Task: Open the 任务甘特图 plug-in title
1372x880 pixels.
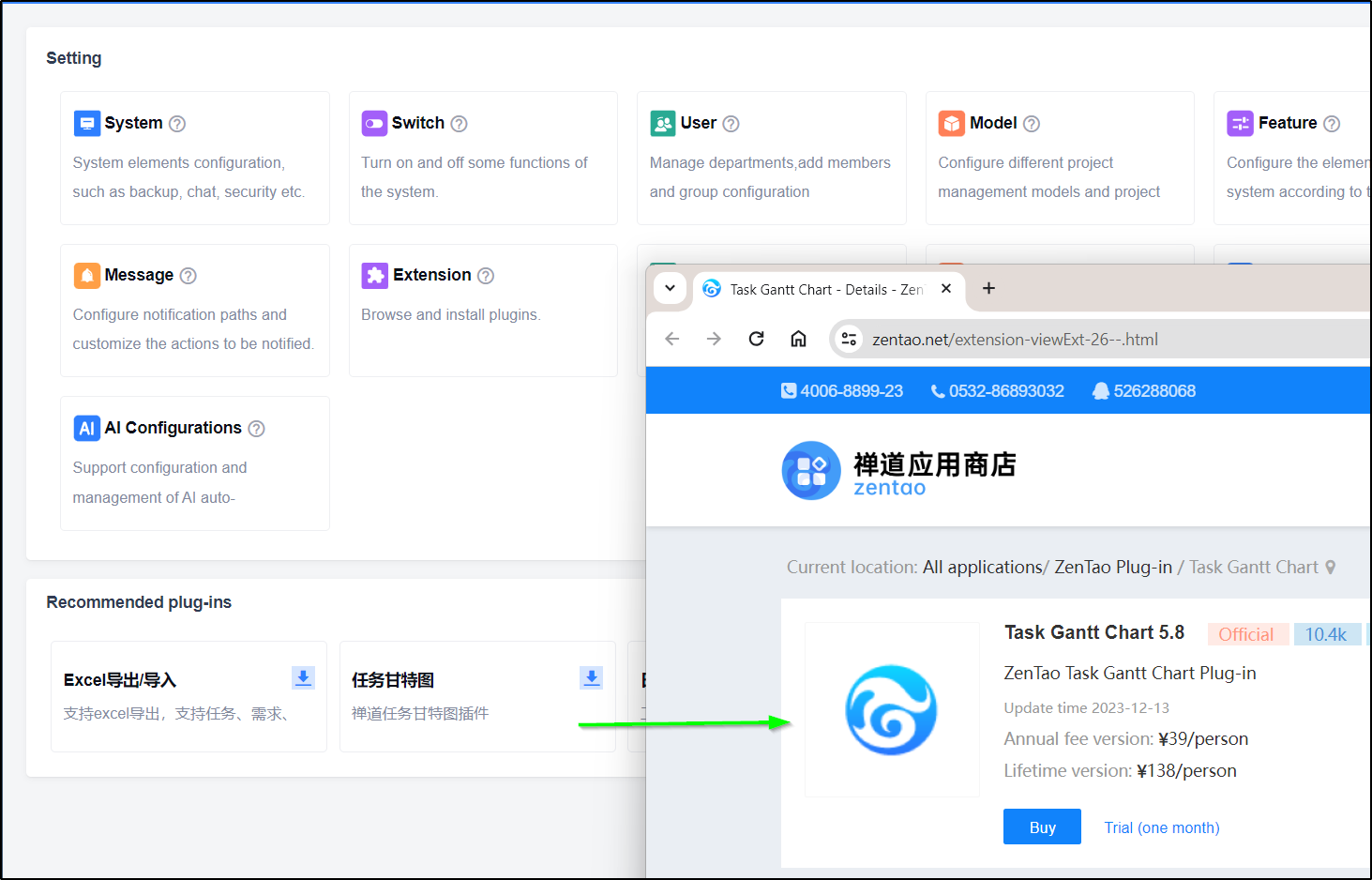Action: click(393, 680)
